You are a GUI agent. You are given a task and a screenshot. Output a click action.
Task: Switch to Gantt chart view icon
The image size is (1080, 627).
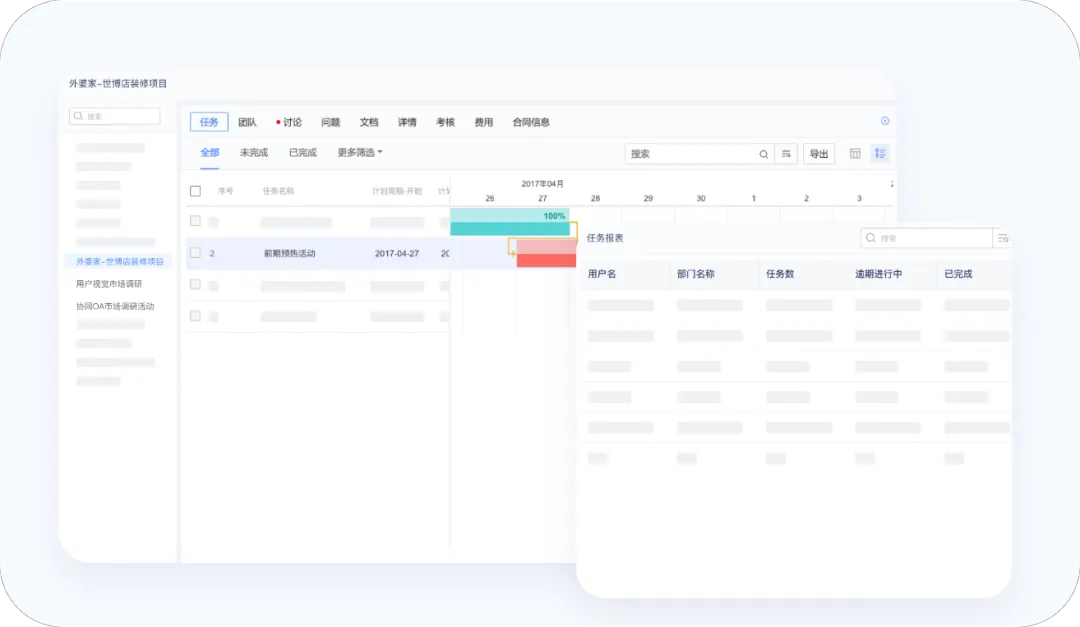(880, 154)
